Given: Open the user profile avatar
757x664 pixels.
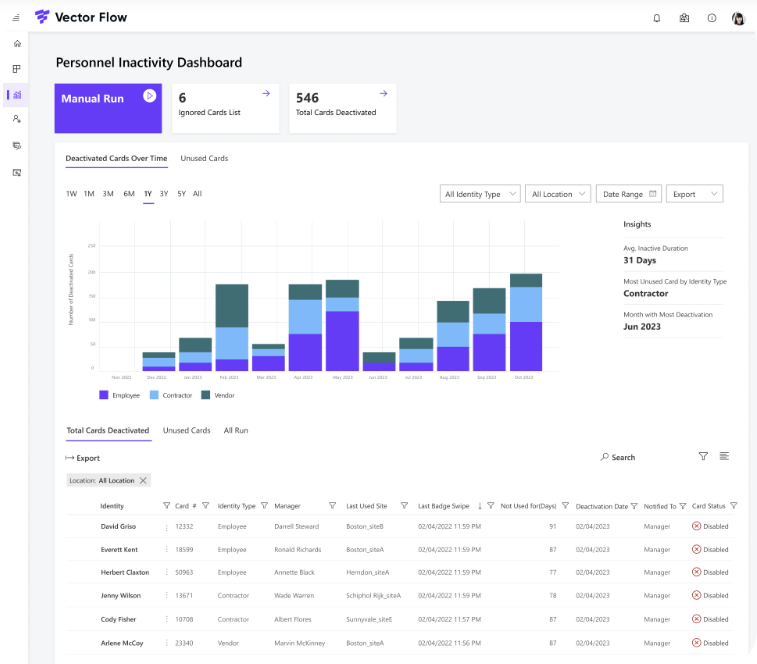Looking at the screenshot, I should (x=738, y=18).
